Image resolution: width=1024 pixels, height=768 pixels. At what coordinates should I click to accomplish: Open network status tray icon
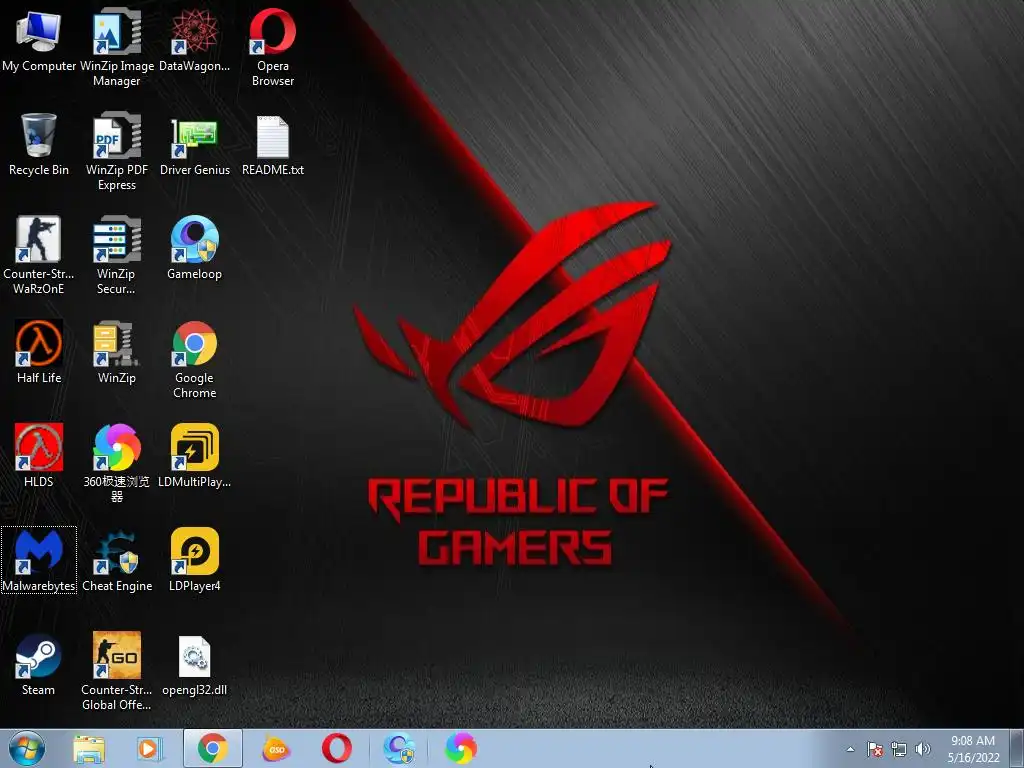pyautogui.click(x=899, y=749)
